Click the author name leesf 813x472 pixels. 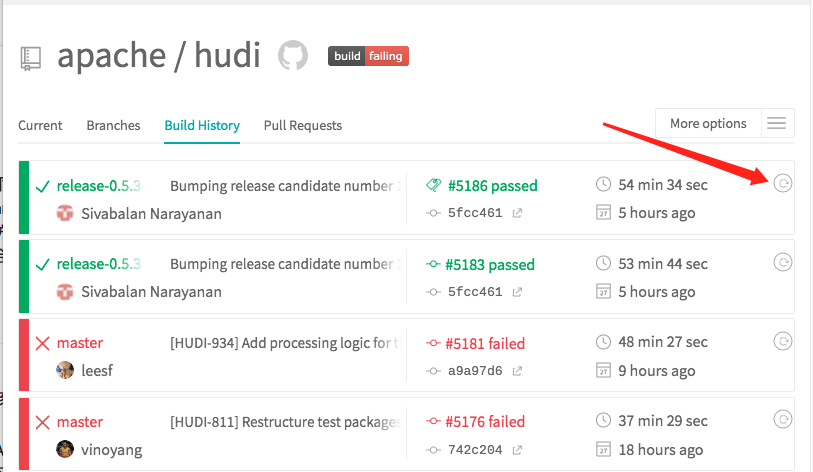97,371
